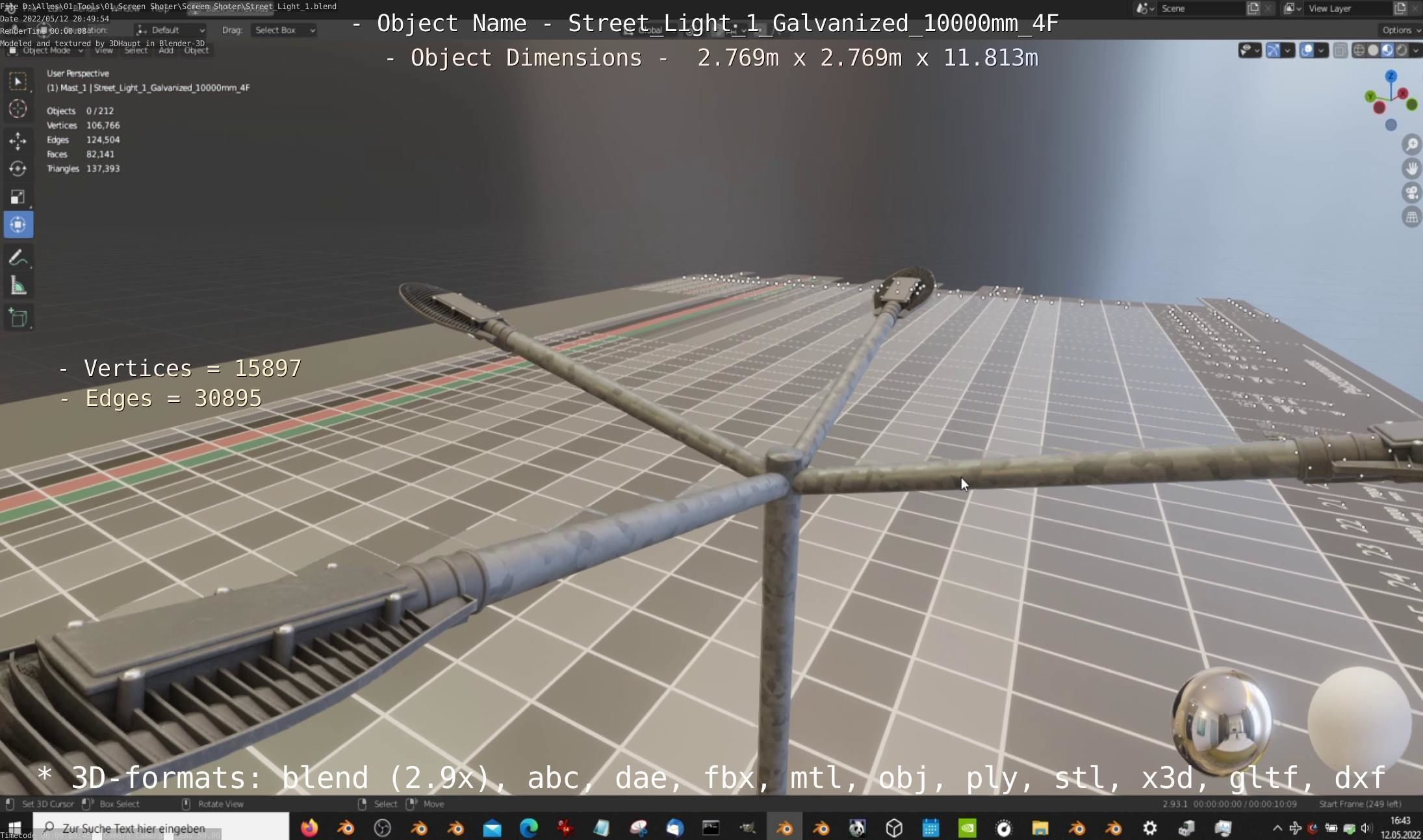
Task: Click the Zoom viewport magnifier icon
Action: pos(1411,144)
